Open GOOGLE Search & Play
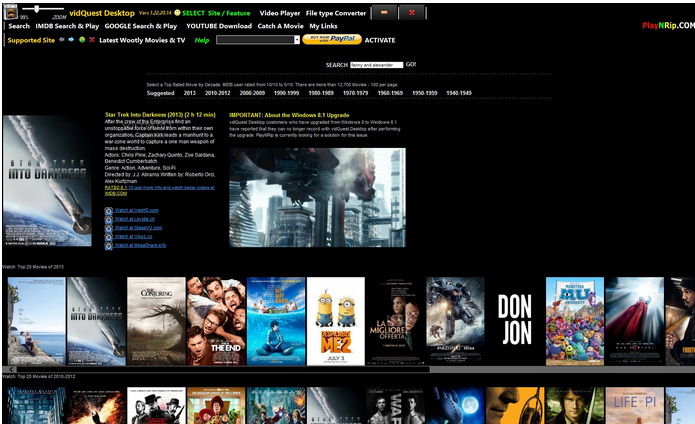Screen dimensions: 695x424 coord(141,26)
